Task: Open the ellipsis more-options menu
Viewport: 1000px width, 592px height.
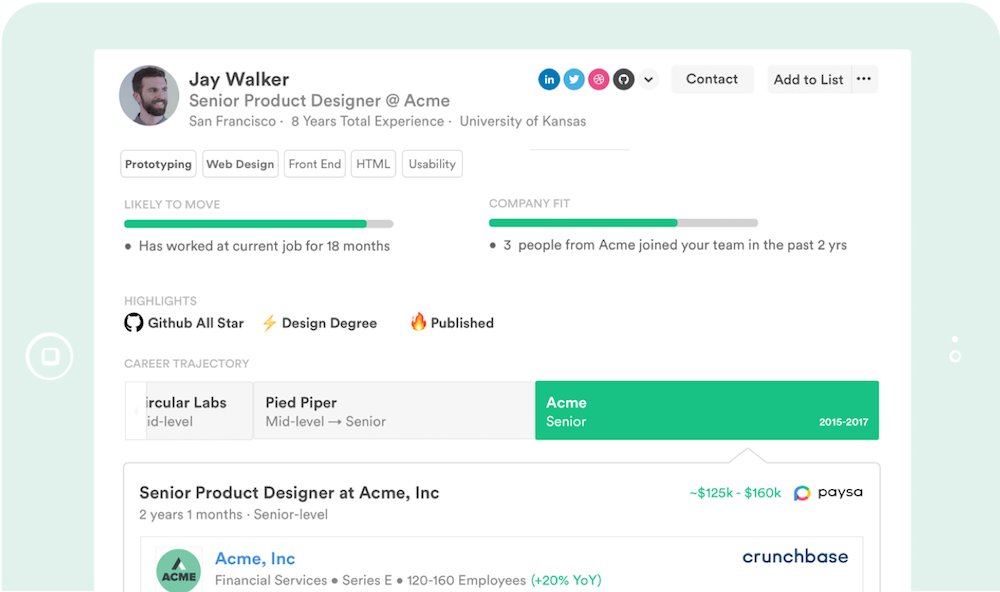Action: (864, 79)
